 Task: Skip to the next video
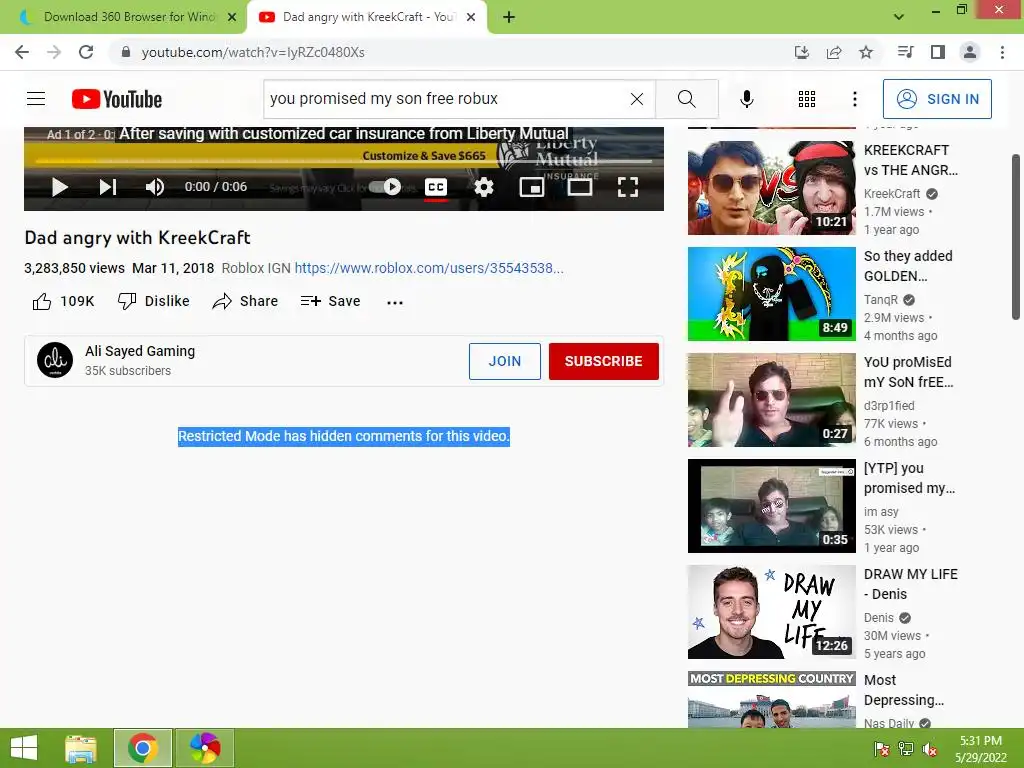pyautogui.click(x=108, y=187)
